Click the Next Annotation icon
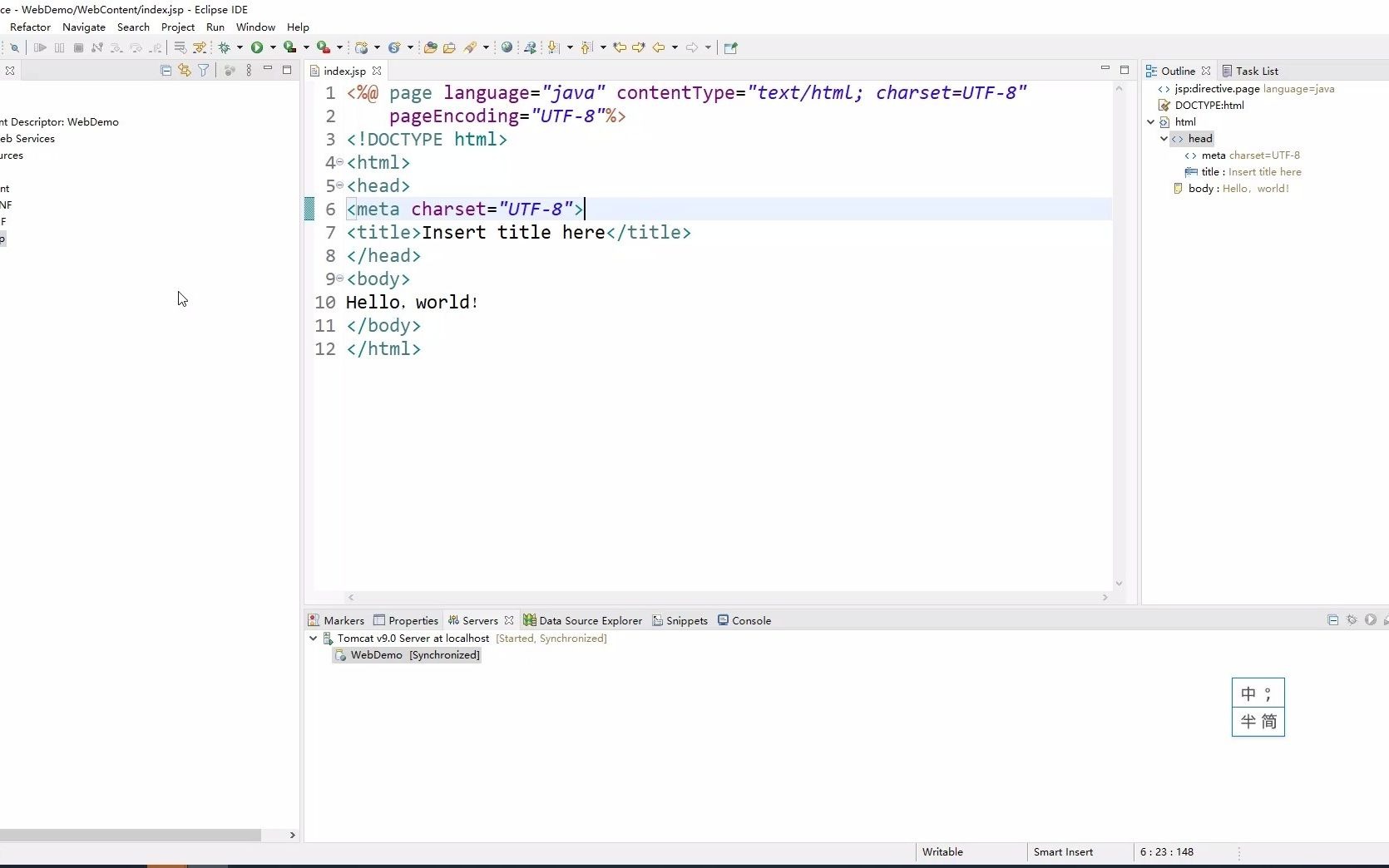Image resolution: width=1389 pixels, height=868 pixels. [x=554, y=47]
